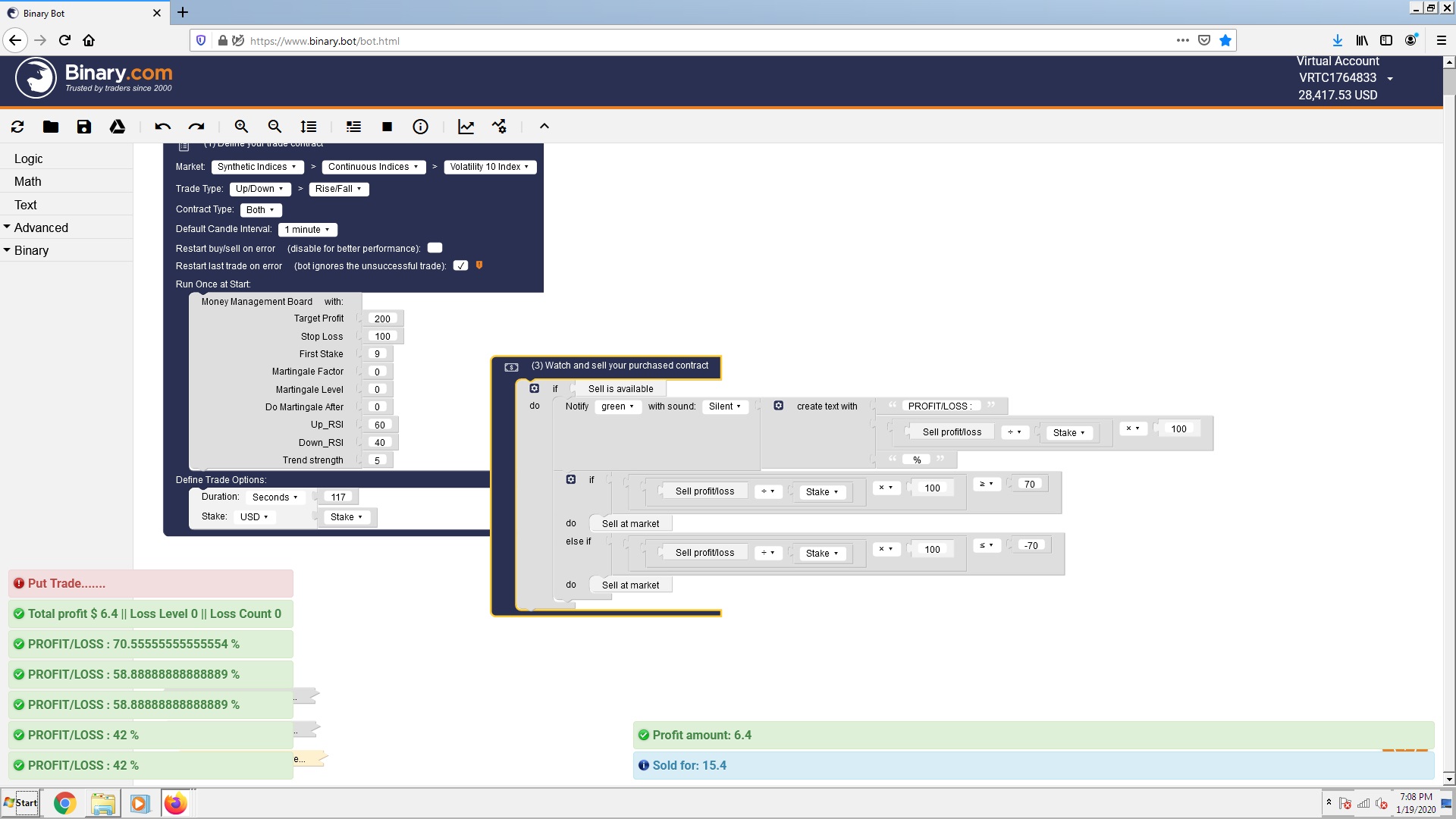Screen dimensions: 1456x819
Task: Open the Google Drive integration icon
Action: (x=118, y=127)
